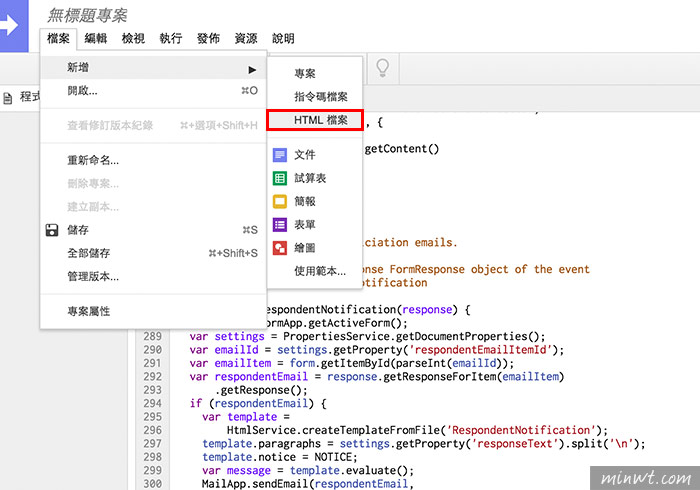This screenshot has height=490, width=700.
Task: Click the green spreadsheet icon for 試算表
Action: (280, 178)
